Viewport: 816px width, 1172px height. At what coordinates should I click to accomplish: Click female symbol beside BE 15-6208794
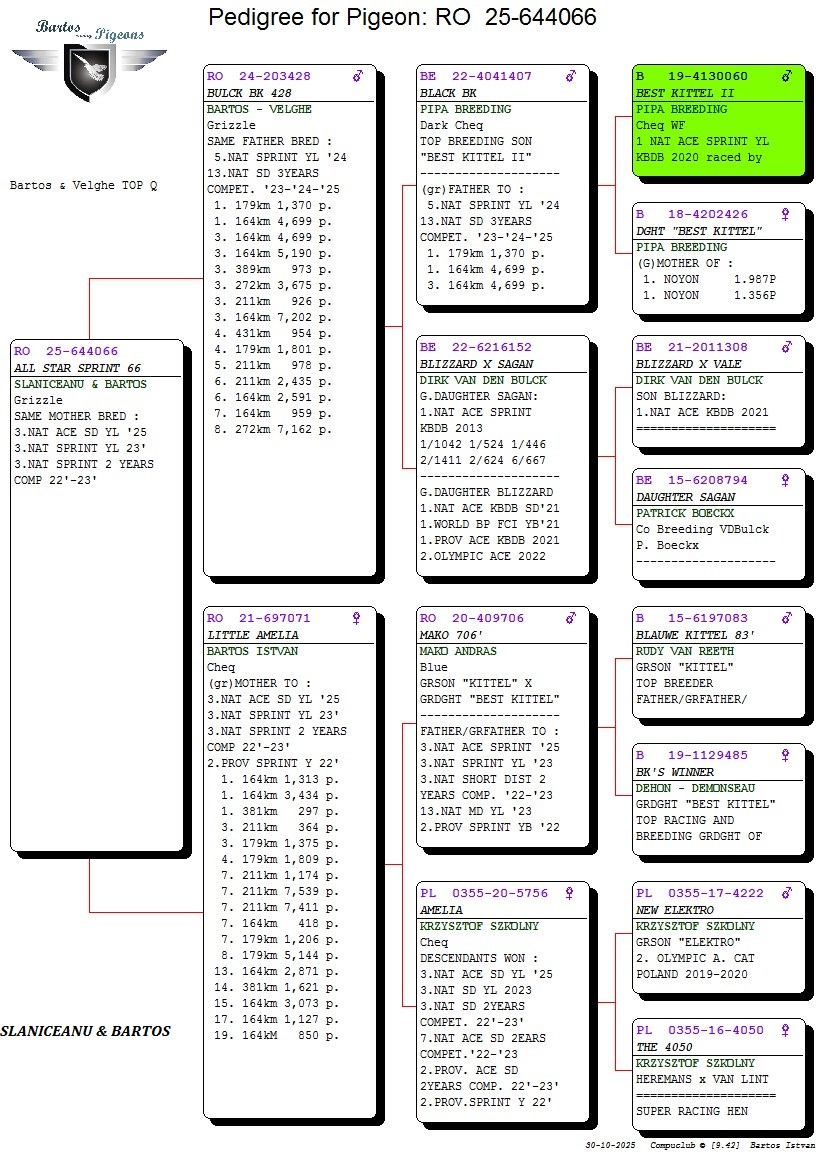point(787,480)
